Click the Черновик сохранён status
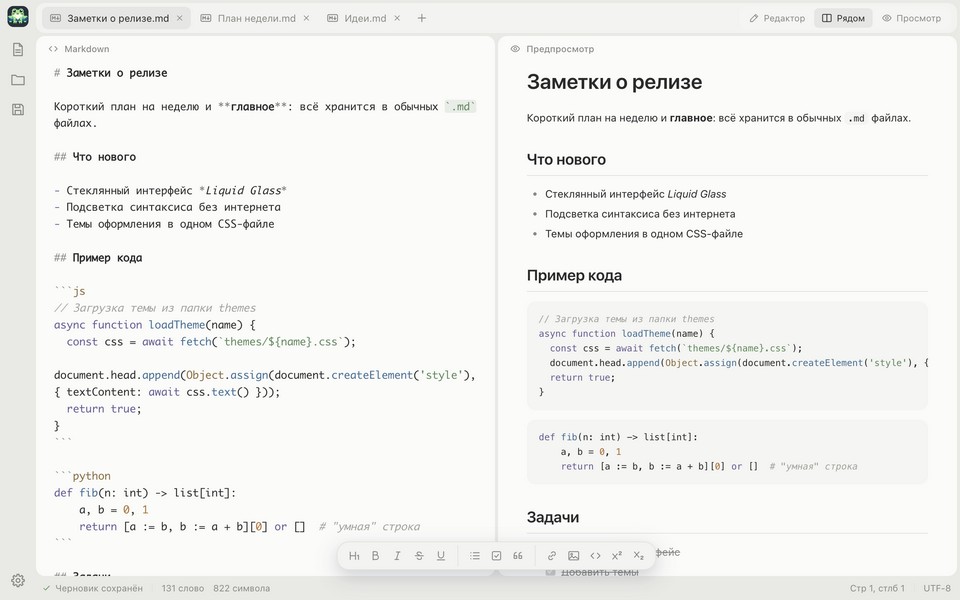The image size is (960, 600). [x=92, y=588]
